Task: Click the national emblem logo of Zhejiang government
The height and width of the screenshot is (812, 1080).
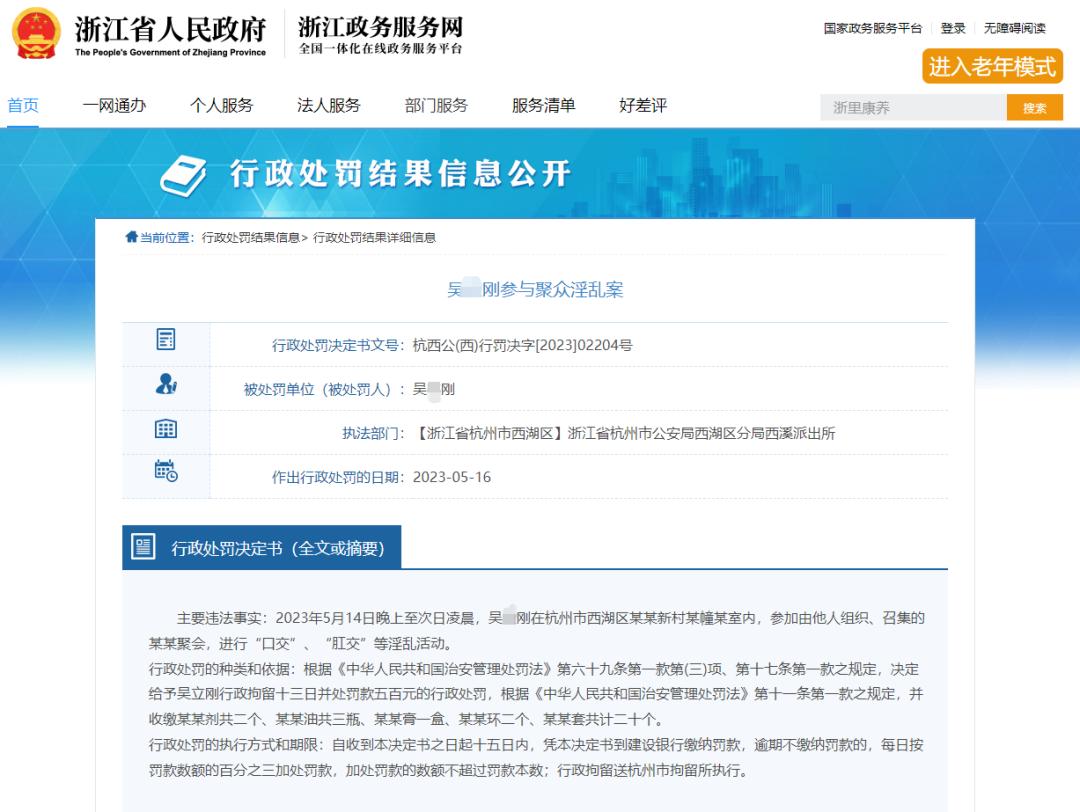Action: [35, 35]
